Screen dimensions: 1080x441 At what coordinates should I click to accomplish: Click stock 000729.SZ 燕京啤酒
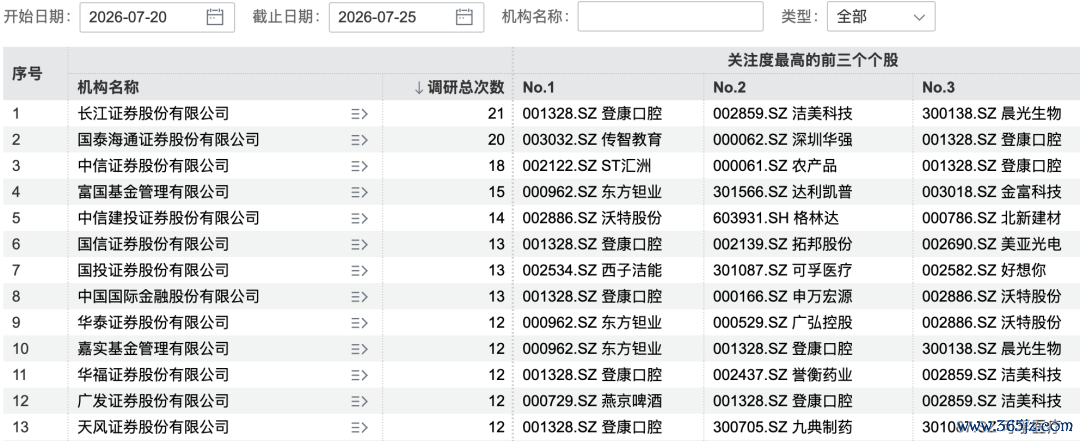click(592, 402)
